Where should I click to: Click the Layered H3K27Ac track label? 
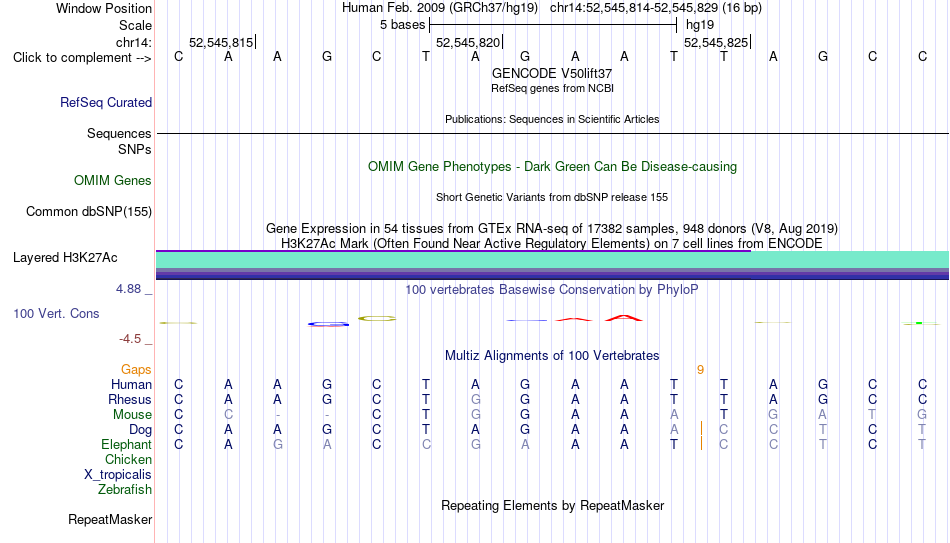point(65,258)
